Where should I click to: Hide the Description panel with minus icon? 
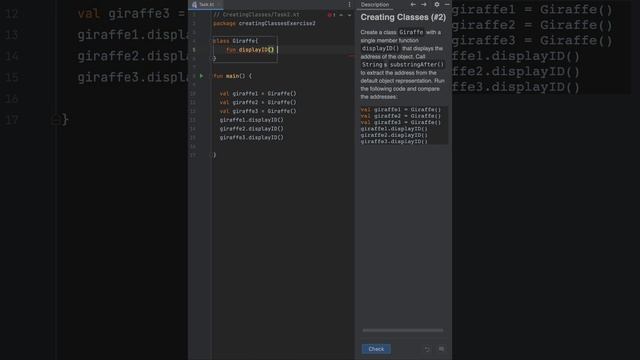447,4
